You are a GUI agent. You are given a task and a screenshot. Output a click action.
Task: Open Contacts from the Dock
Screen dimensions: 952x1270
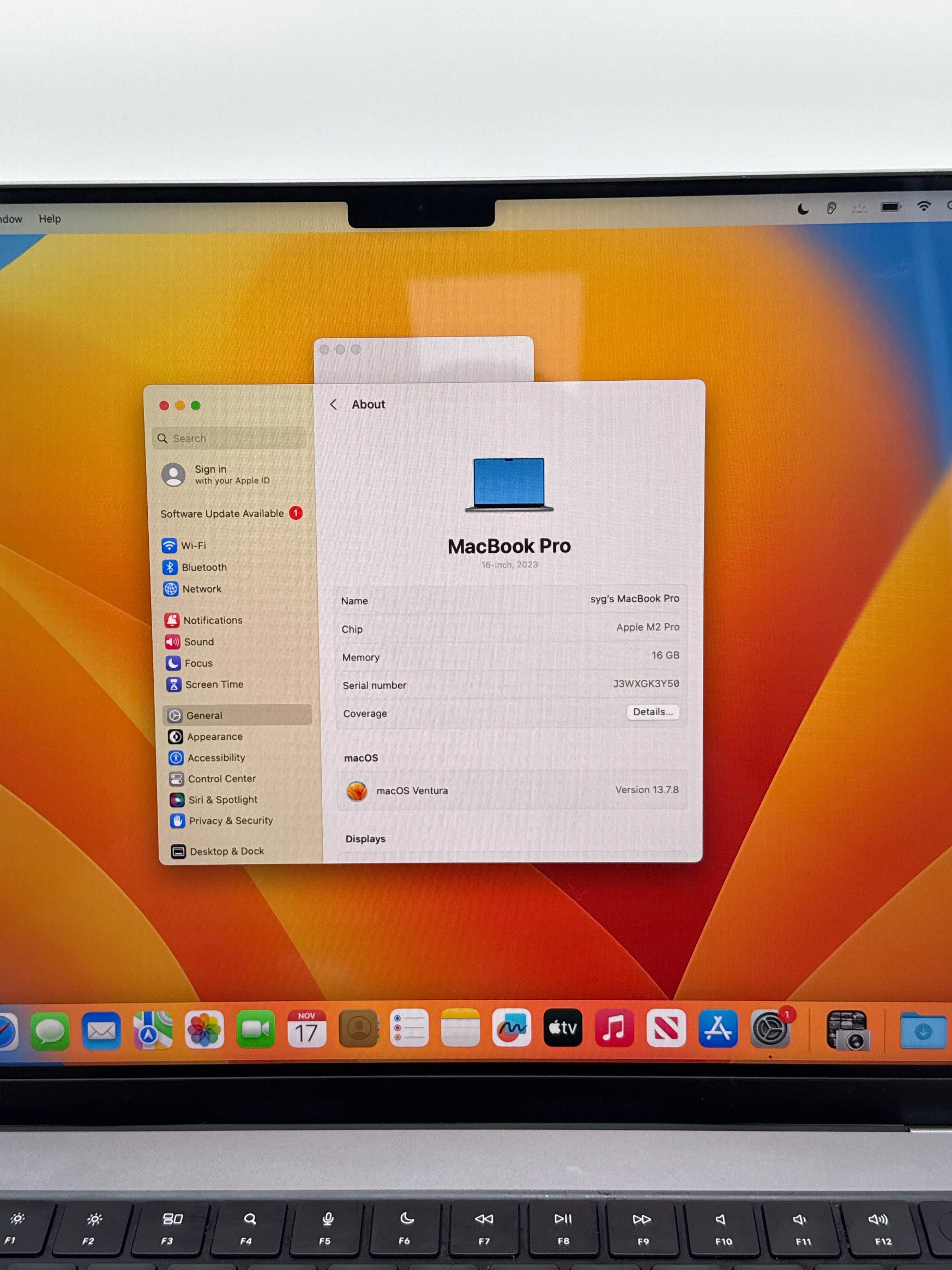coord(358,1028)
